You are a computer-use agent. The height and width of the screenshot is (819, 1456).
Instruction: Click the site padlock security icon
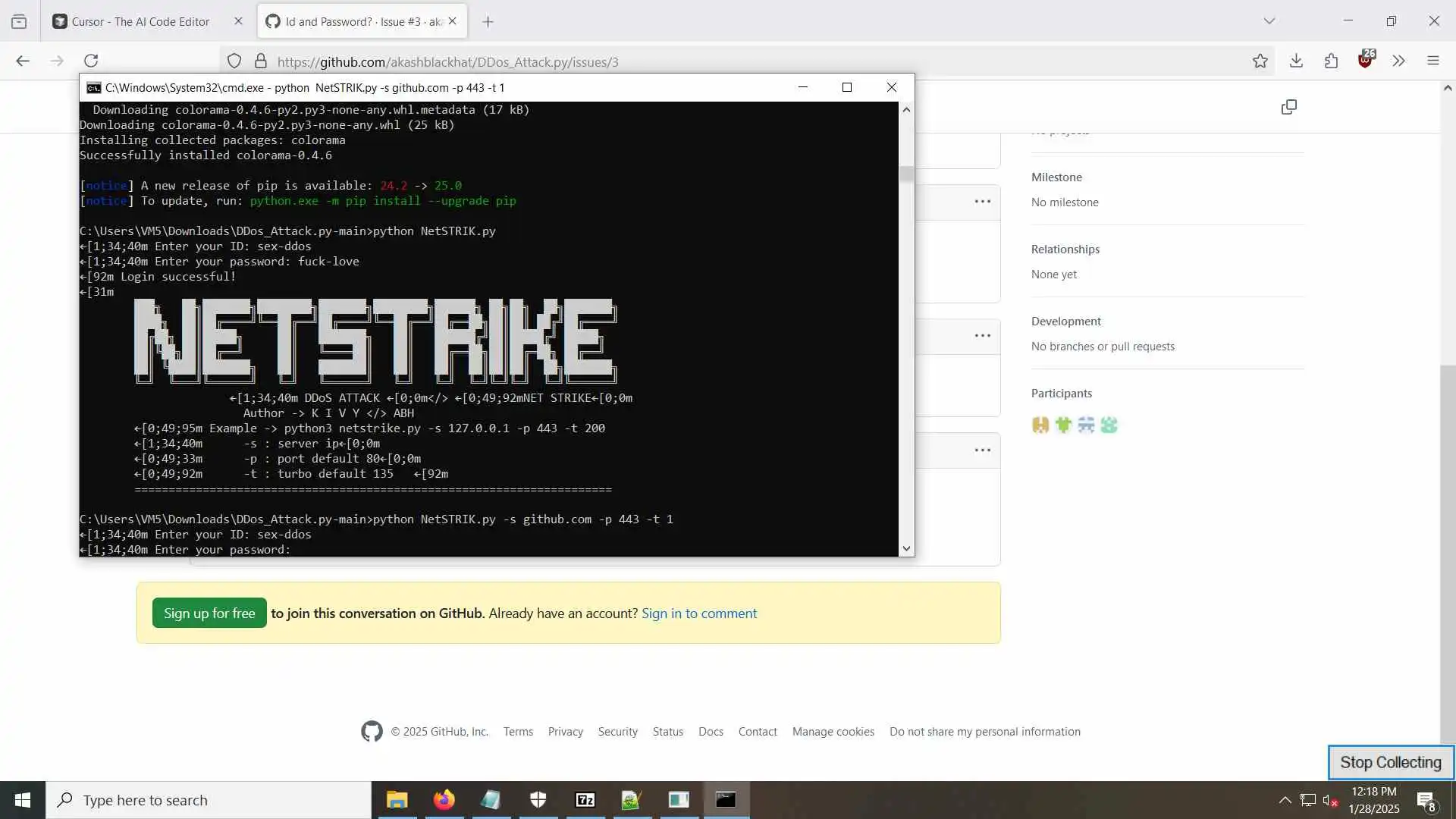pos(260,61)
